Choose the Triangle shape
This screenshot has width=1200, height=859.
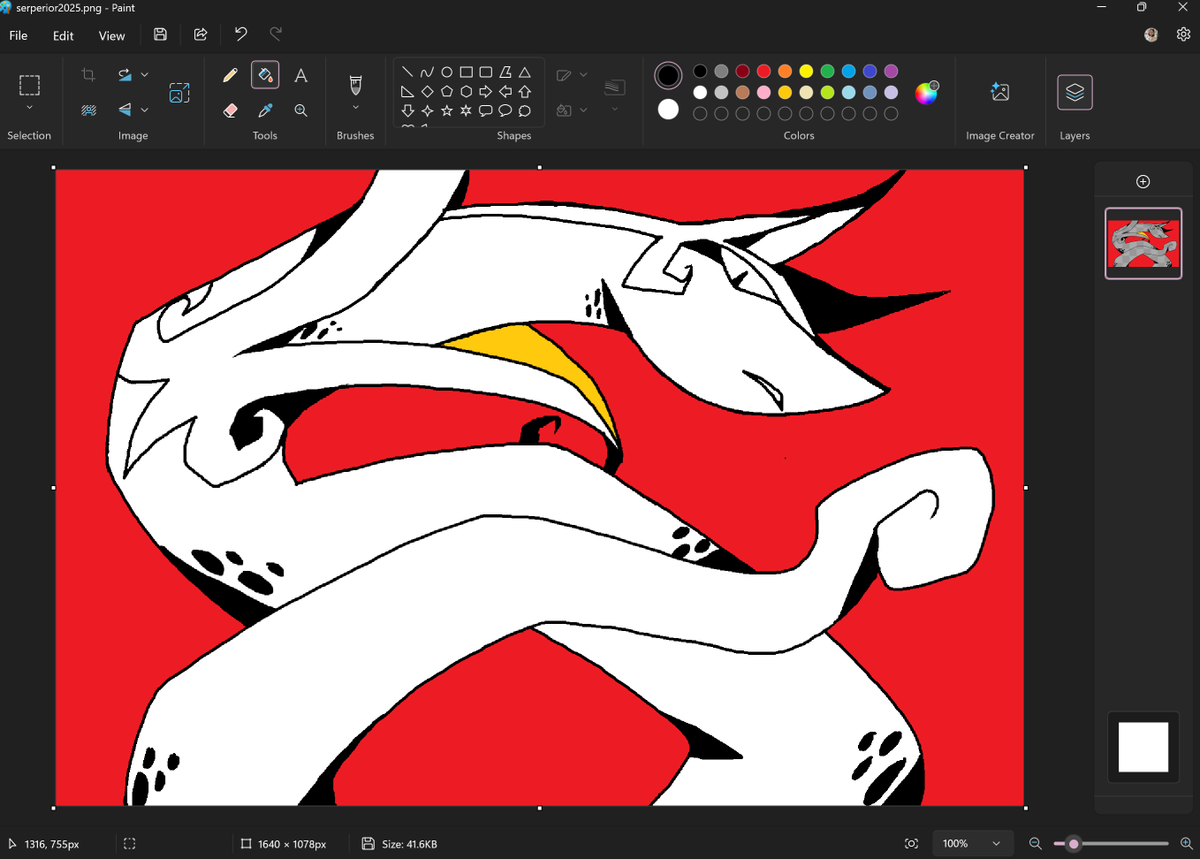coord(524,72)
